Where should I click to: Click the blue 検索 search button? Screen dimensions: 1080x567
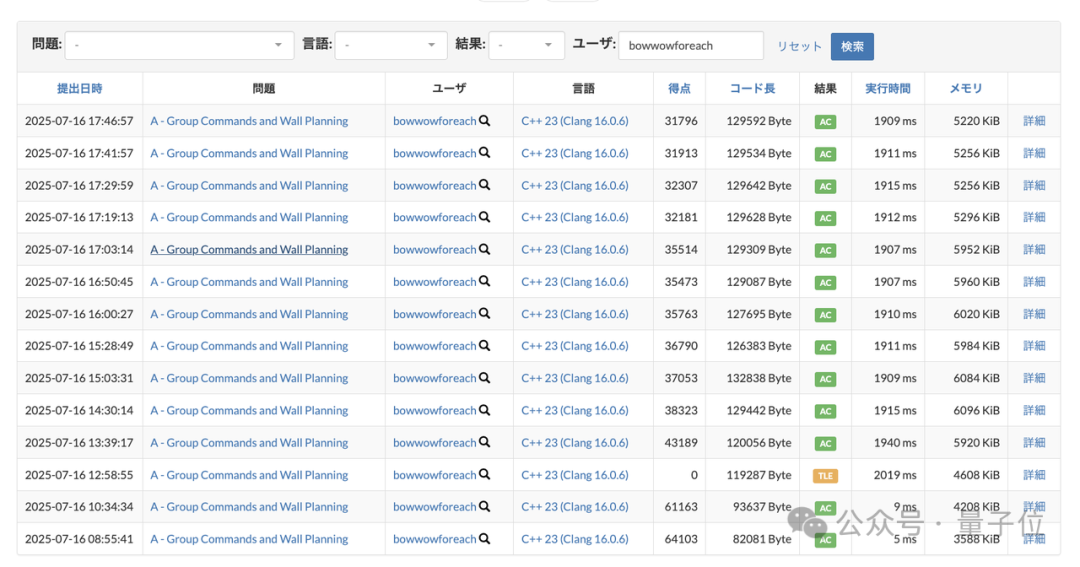click(x=852, y=46)
